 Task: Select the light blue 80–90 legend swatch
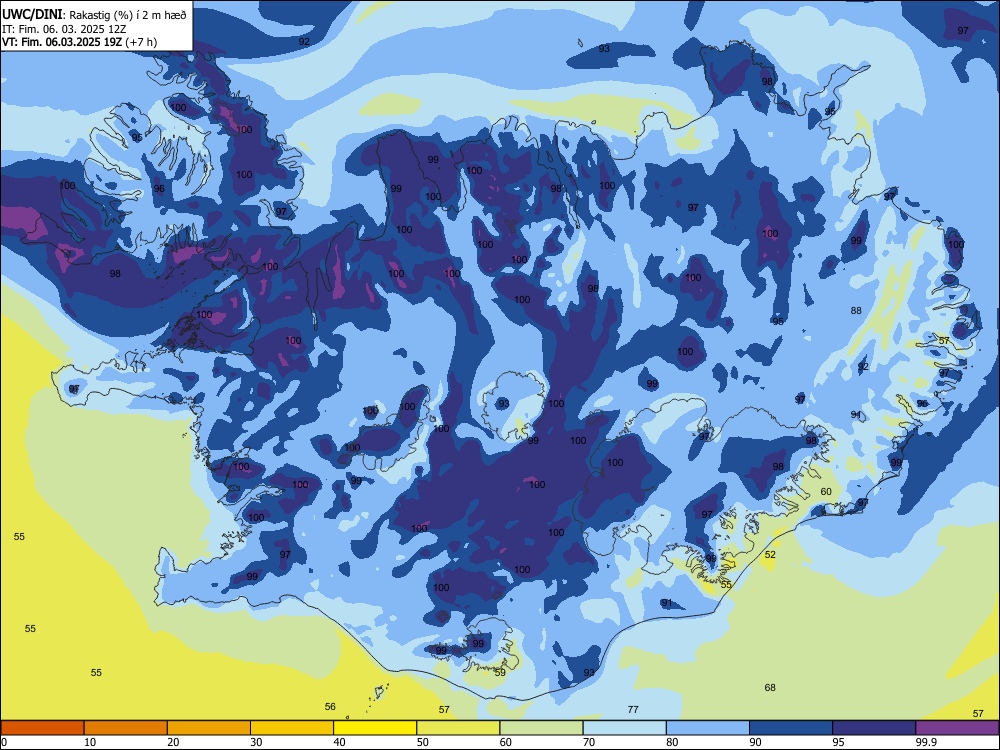pyautogui.click(x=708, y=728)
